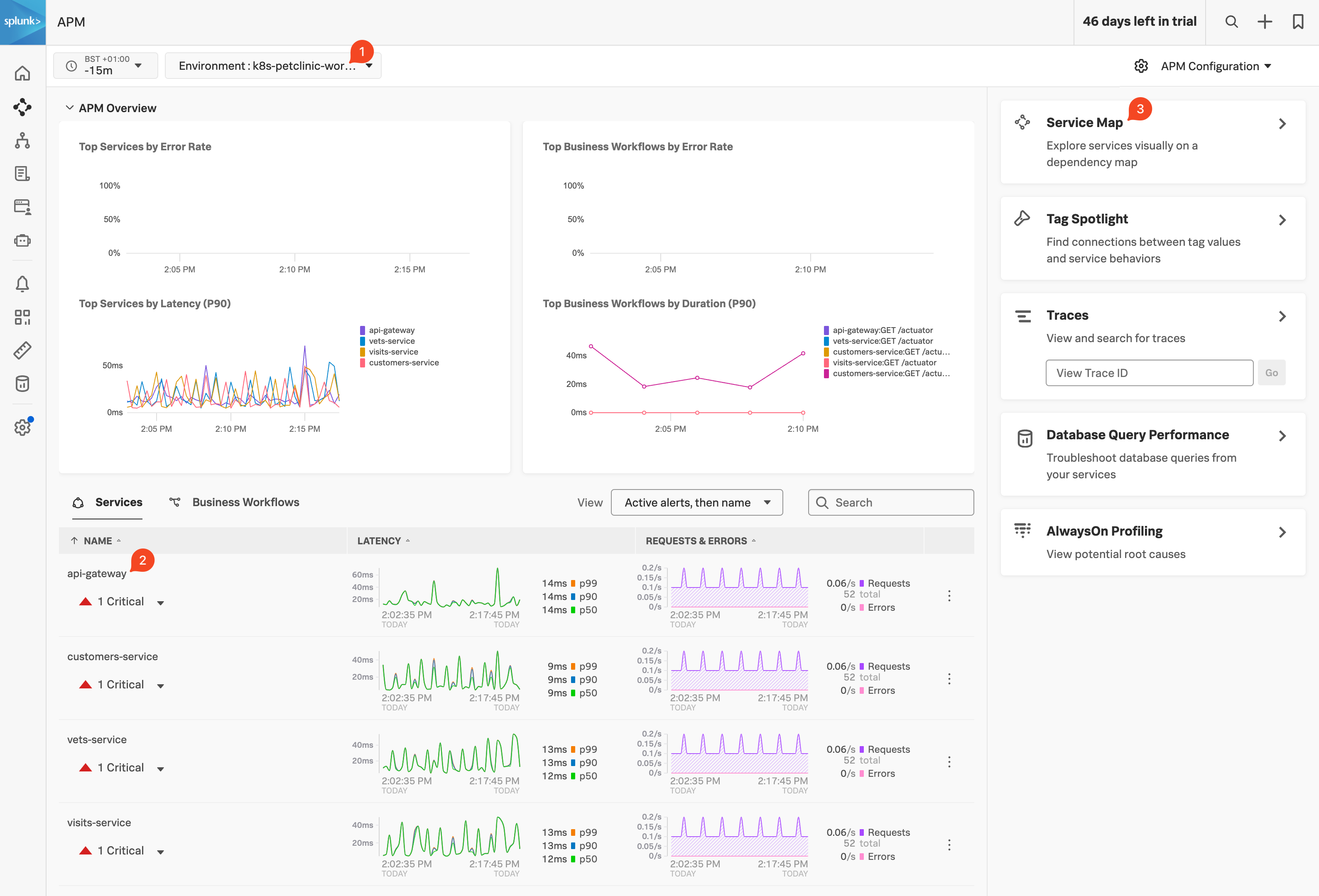Open the -15m time range dropdown
1319x896 pixels.
105,66
